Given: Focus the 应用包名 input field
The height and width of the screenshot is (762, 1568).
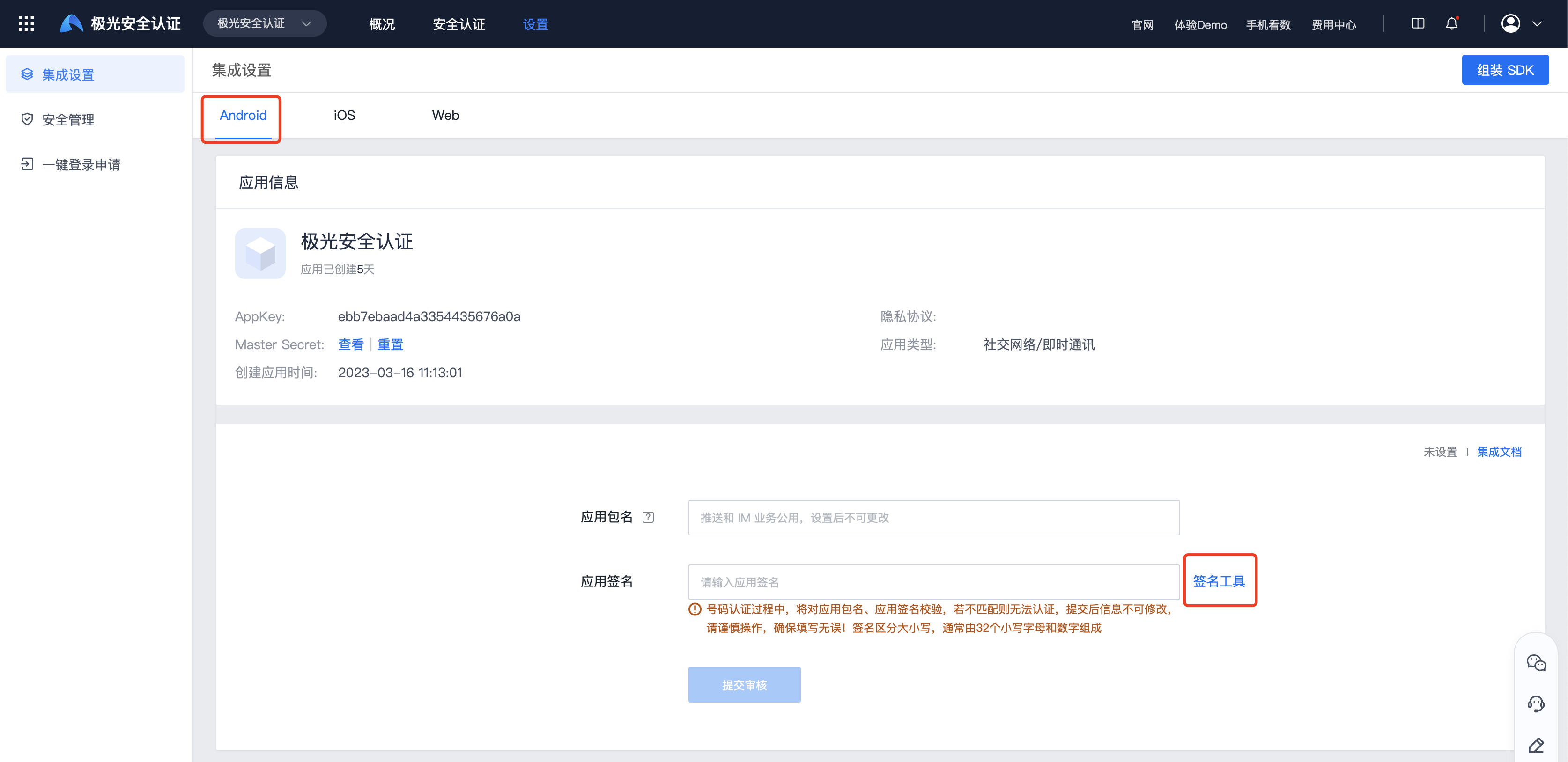Looking at the screenshot, I should click(x=934, y=518).
